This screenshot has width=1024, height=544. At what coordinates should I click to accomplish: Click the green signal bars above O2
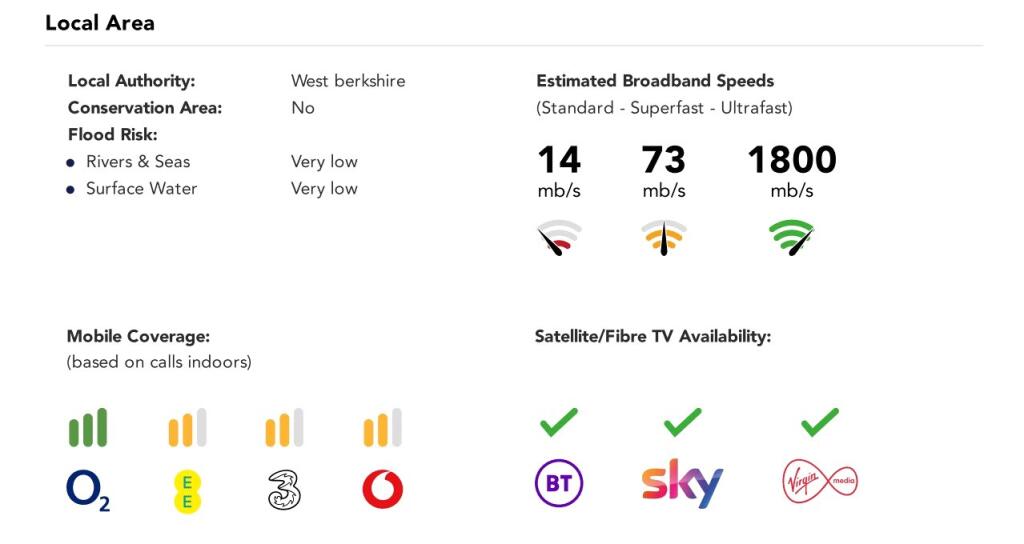(x=88, y=428)
